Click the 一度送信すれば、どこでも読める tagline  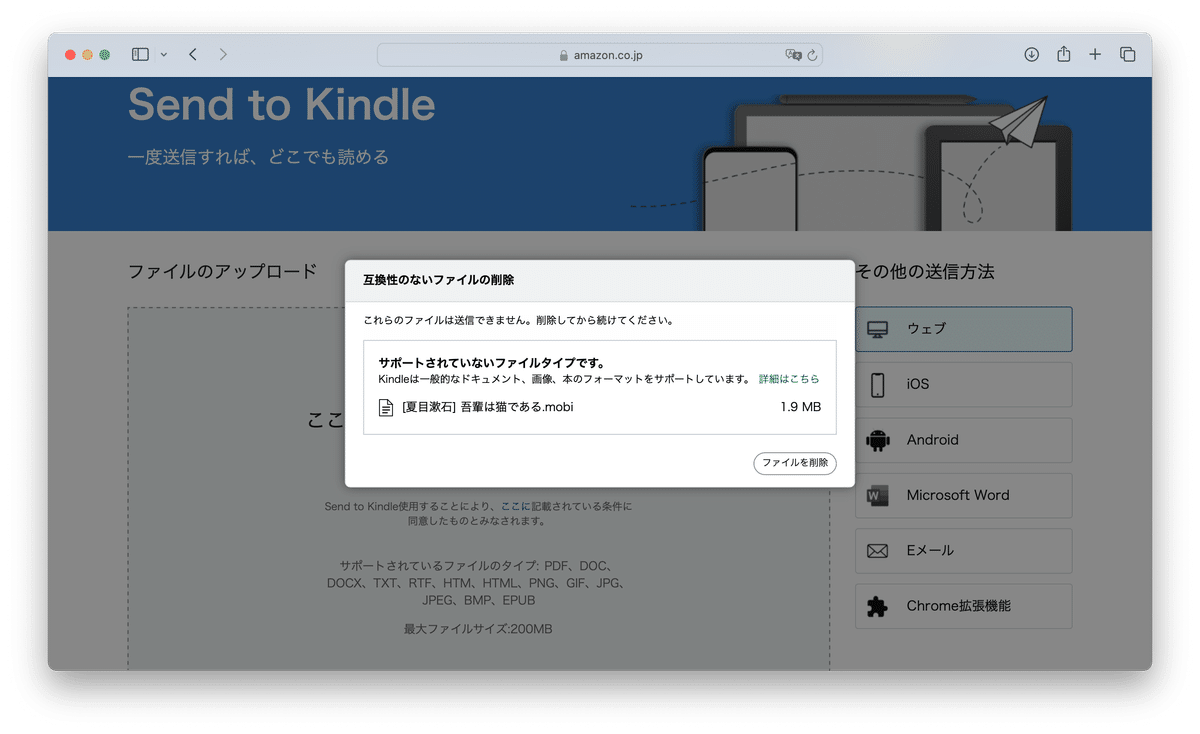[x=258, y=157]
